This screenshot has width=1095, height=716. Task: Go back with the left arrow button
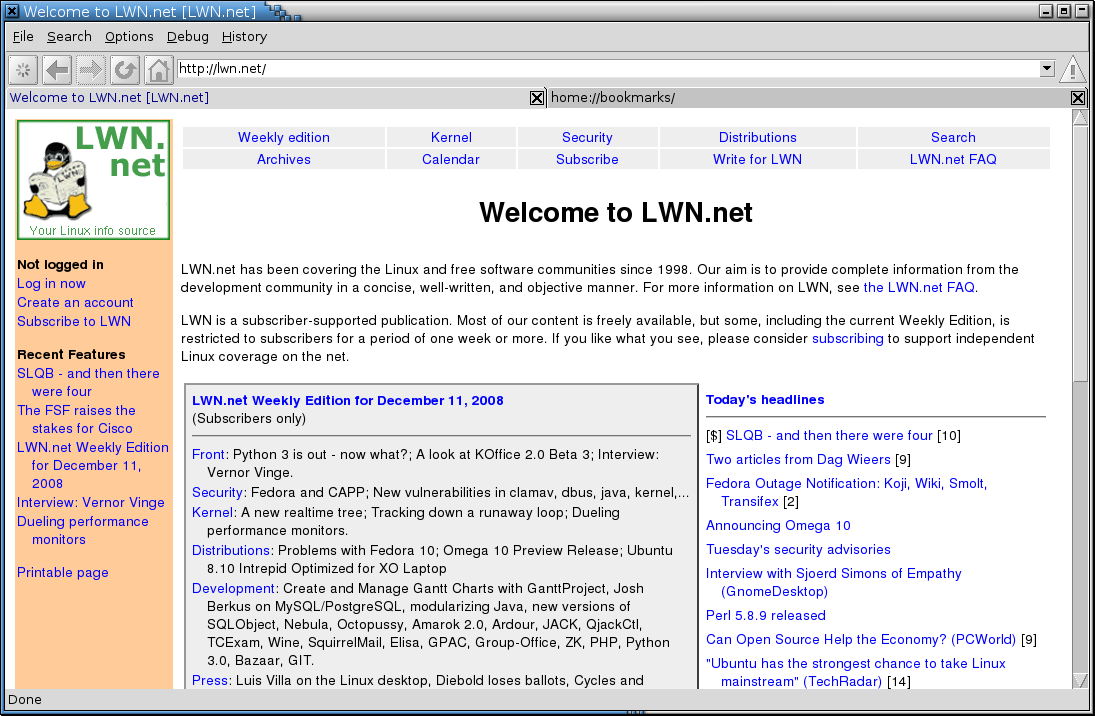click(x=57, y=70)
